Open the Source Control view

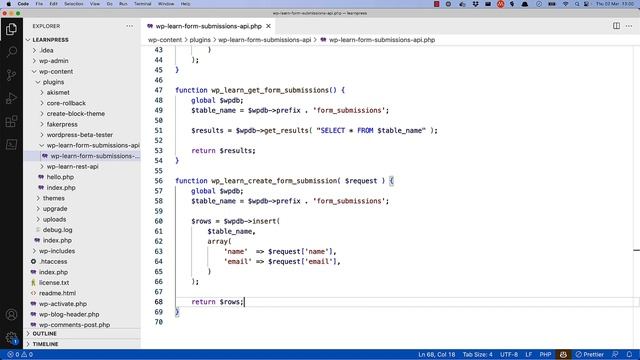tap(11, 75)
